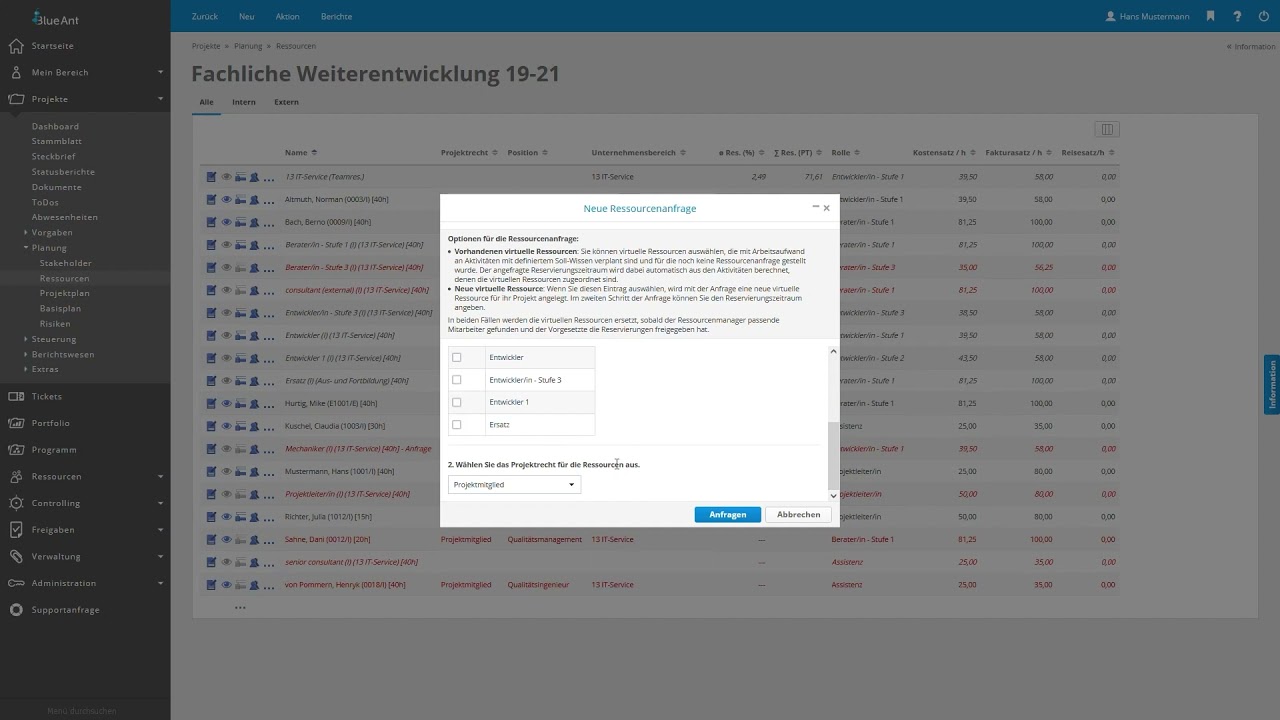Switch to the Extern tab
This screenshot has height=720, width=1280.
286,102
